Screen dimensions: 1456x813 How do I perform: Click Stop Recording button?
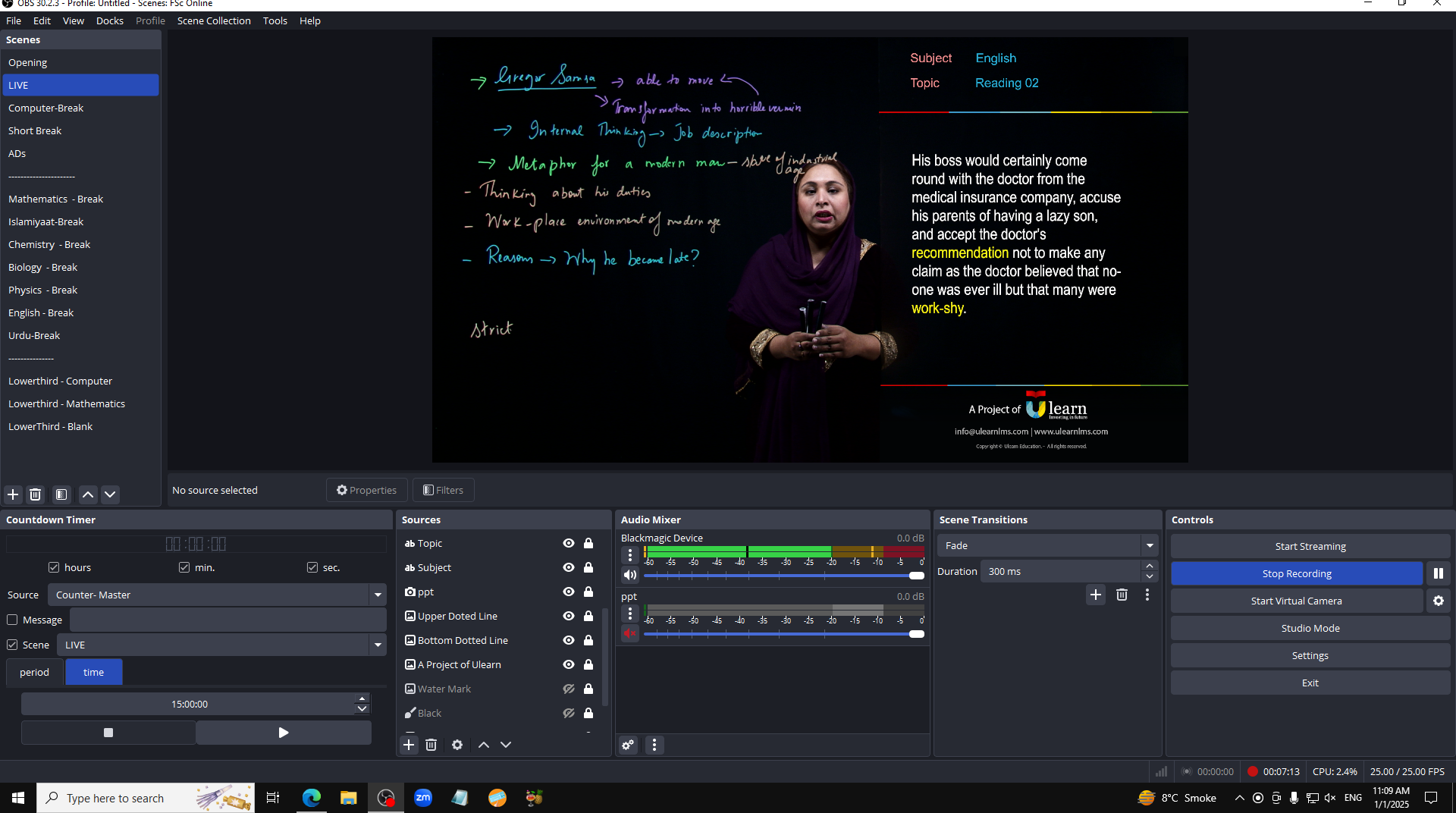tap(1297, 573)
